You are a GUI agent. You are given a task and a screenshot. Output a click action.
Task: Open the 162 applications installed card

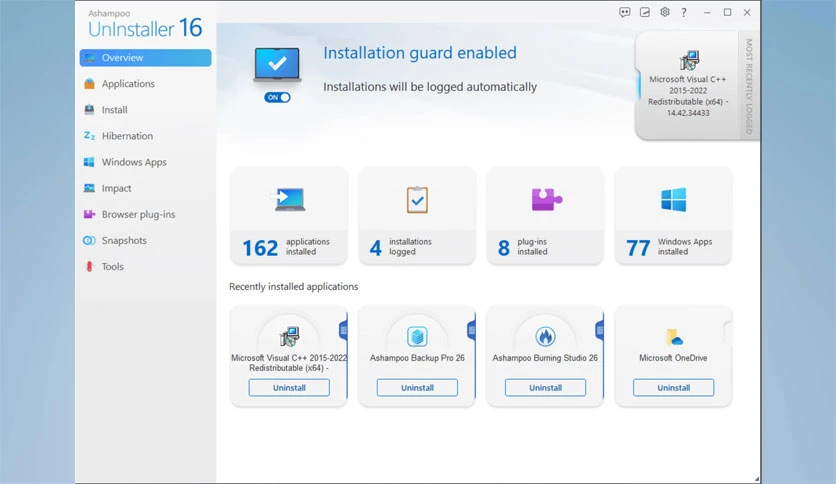[288, 216]
